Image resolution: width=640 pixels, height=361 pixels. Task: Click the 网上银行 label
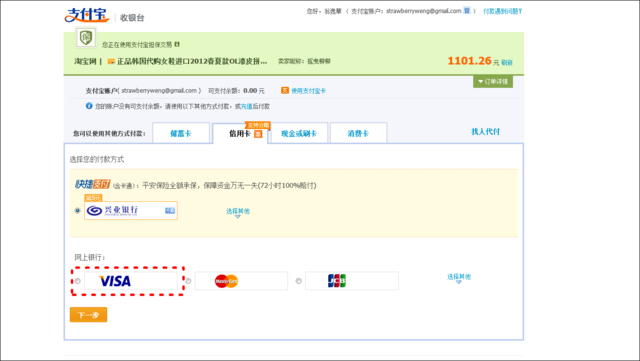[90, 257]
